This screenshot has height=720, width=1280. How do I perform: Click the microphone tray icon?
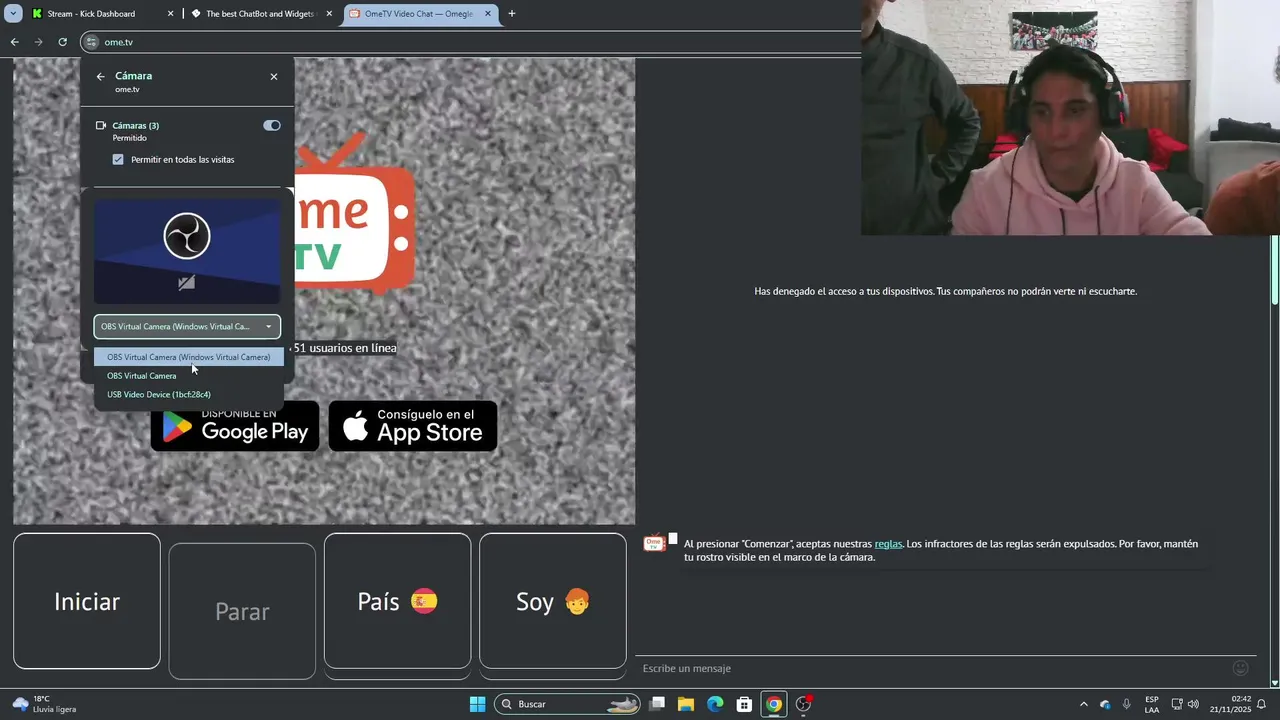(1127, 704)
